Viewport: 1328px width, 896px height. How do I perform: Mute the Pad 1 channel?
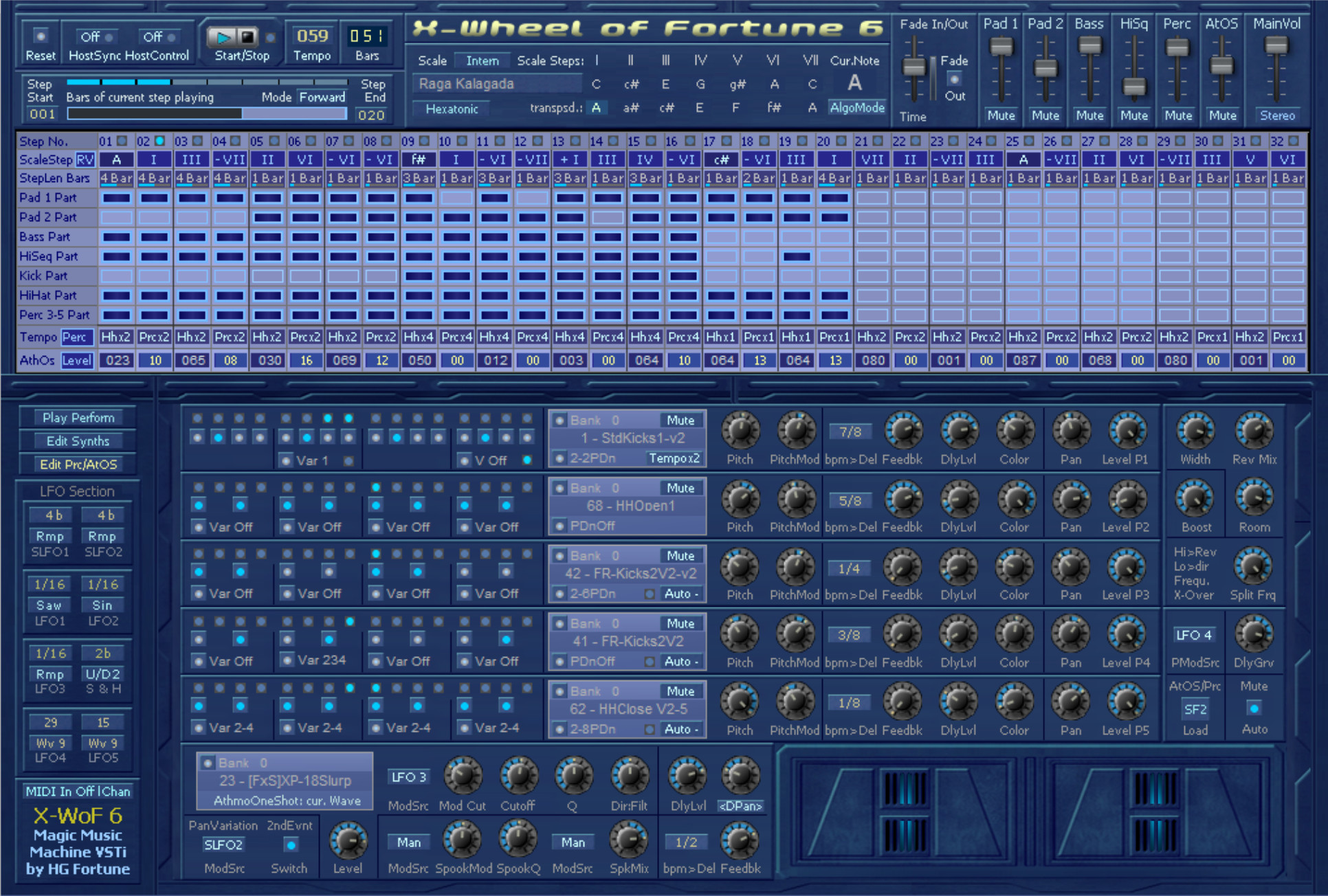(x=1001, y=115)
